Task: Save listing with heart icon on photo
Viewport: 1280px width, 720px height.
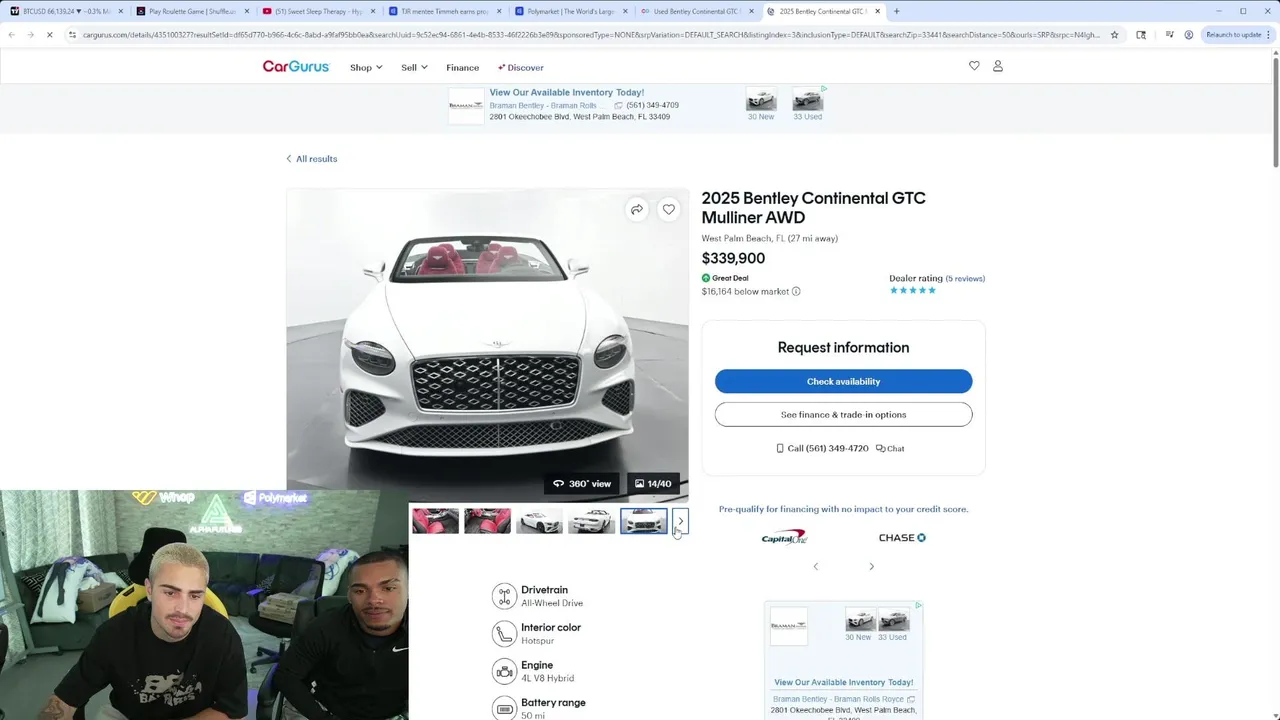Action: 669,209
